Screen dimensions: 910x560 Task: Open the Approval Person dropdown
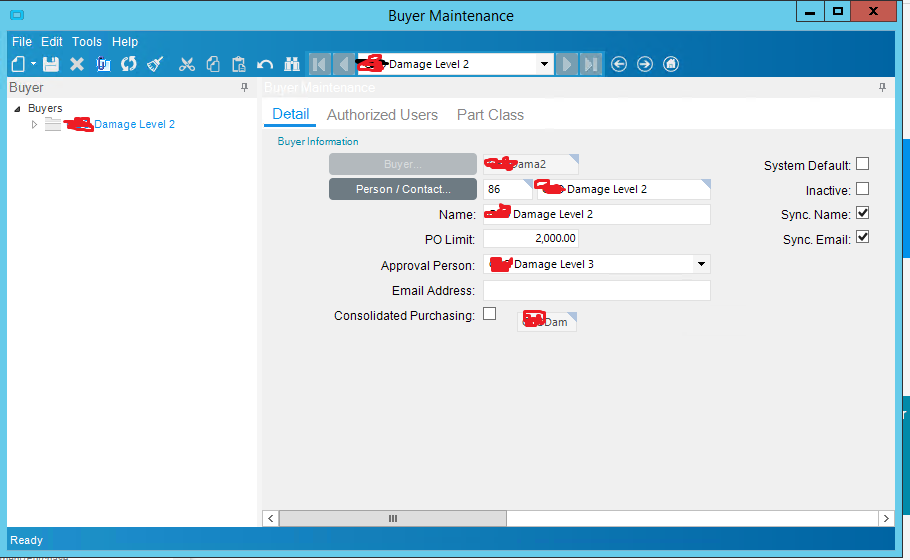point(701,264)
